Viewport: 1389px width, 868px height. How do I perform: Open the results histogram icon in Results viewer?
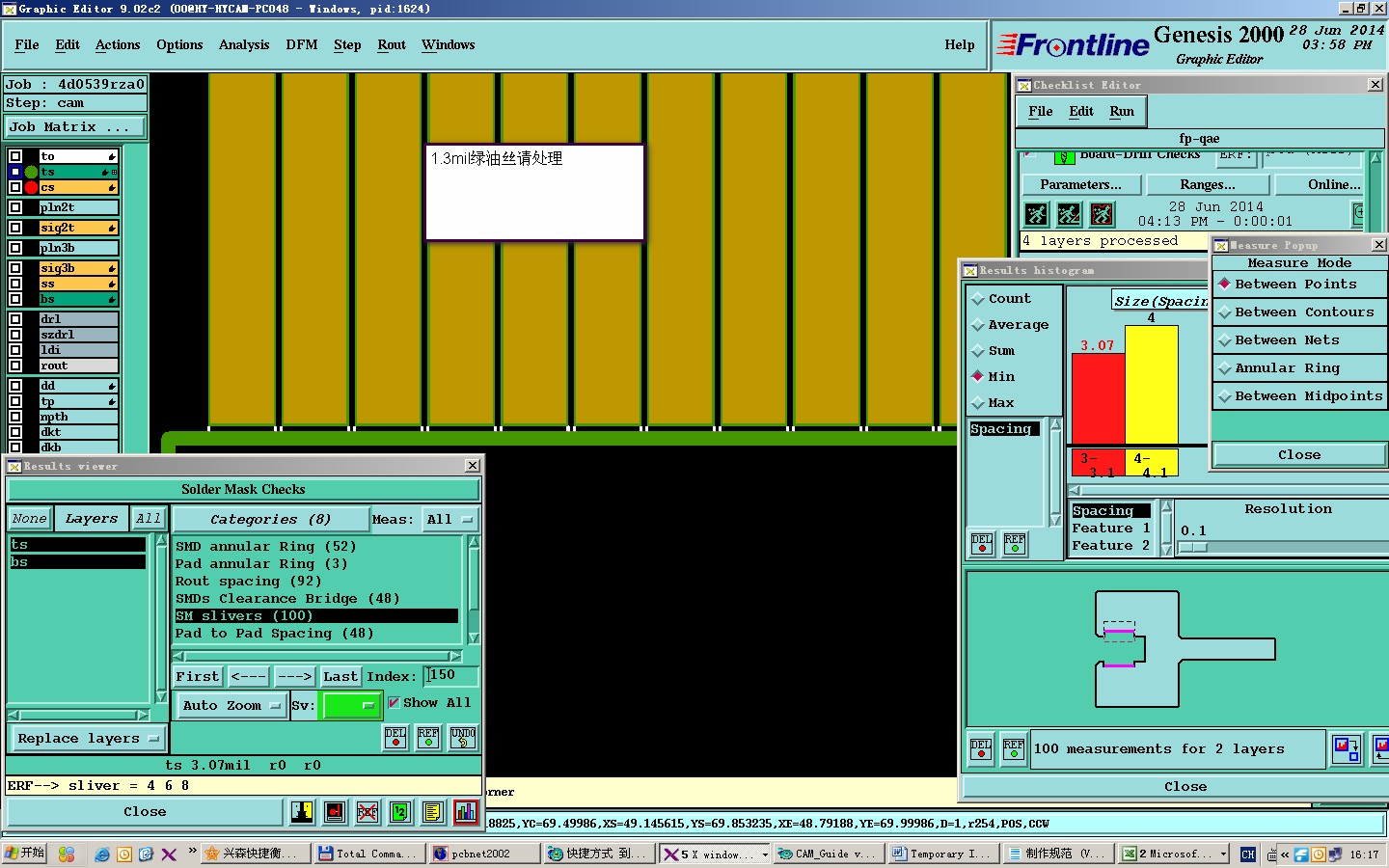pyautogui.click(x=466, y=812)
